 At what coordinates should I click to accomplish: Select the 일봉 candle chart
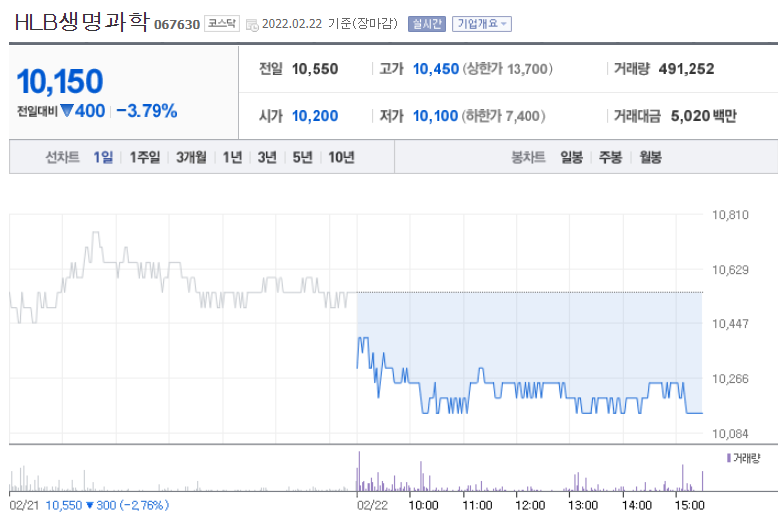(x=572, y=157)
